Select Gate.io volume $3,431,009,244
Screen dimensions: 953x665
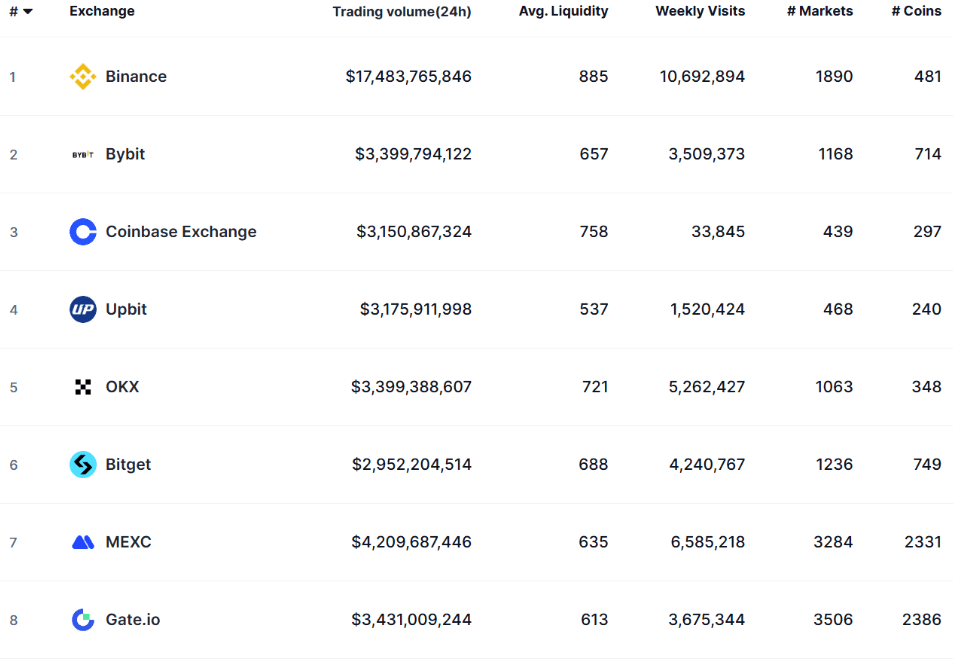411,619
